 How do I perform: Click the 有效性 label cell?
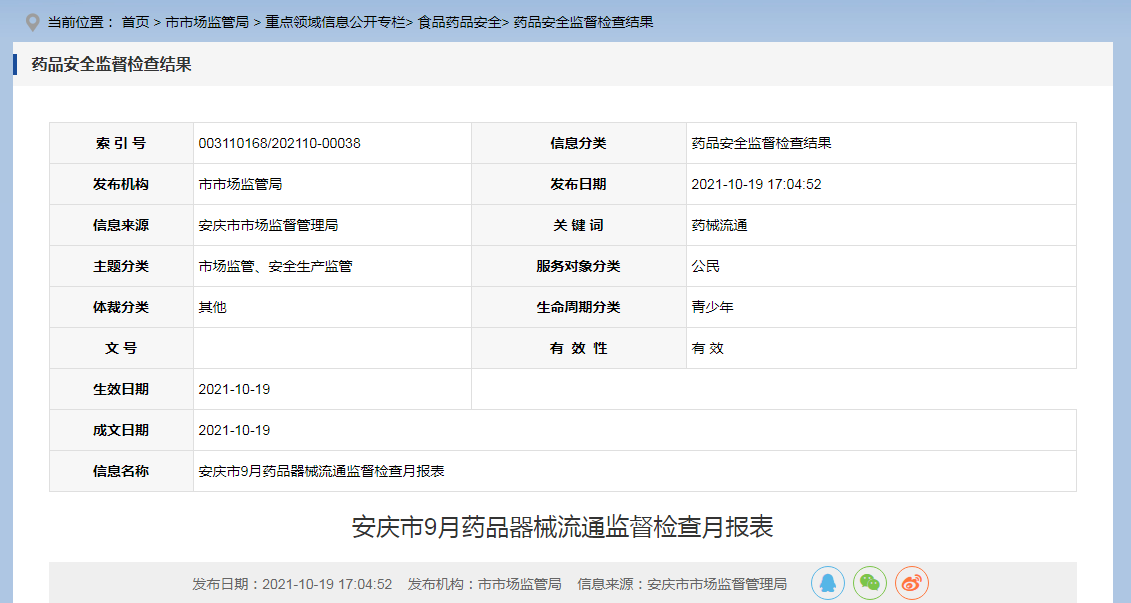[x=578, y=349]
